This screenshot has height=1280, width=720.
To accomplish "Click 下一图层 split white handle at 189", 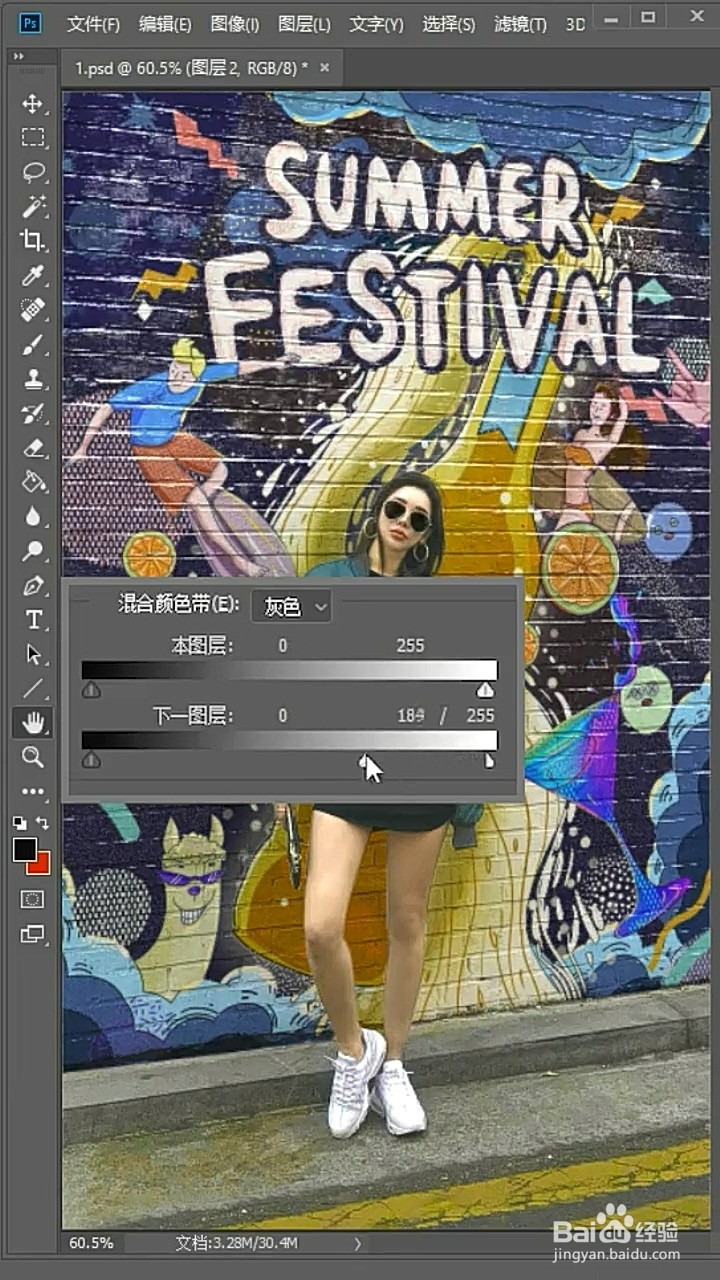I will (x=363, y=761).
